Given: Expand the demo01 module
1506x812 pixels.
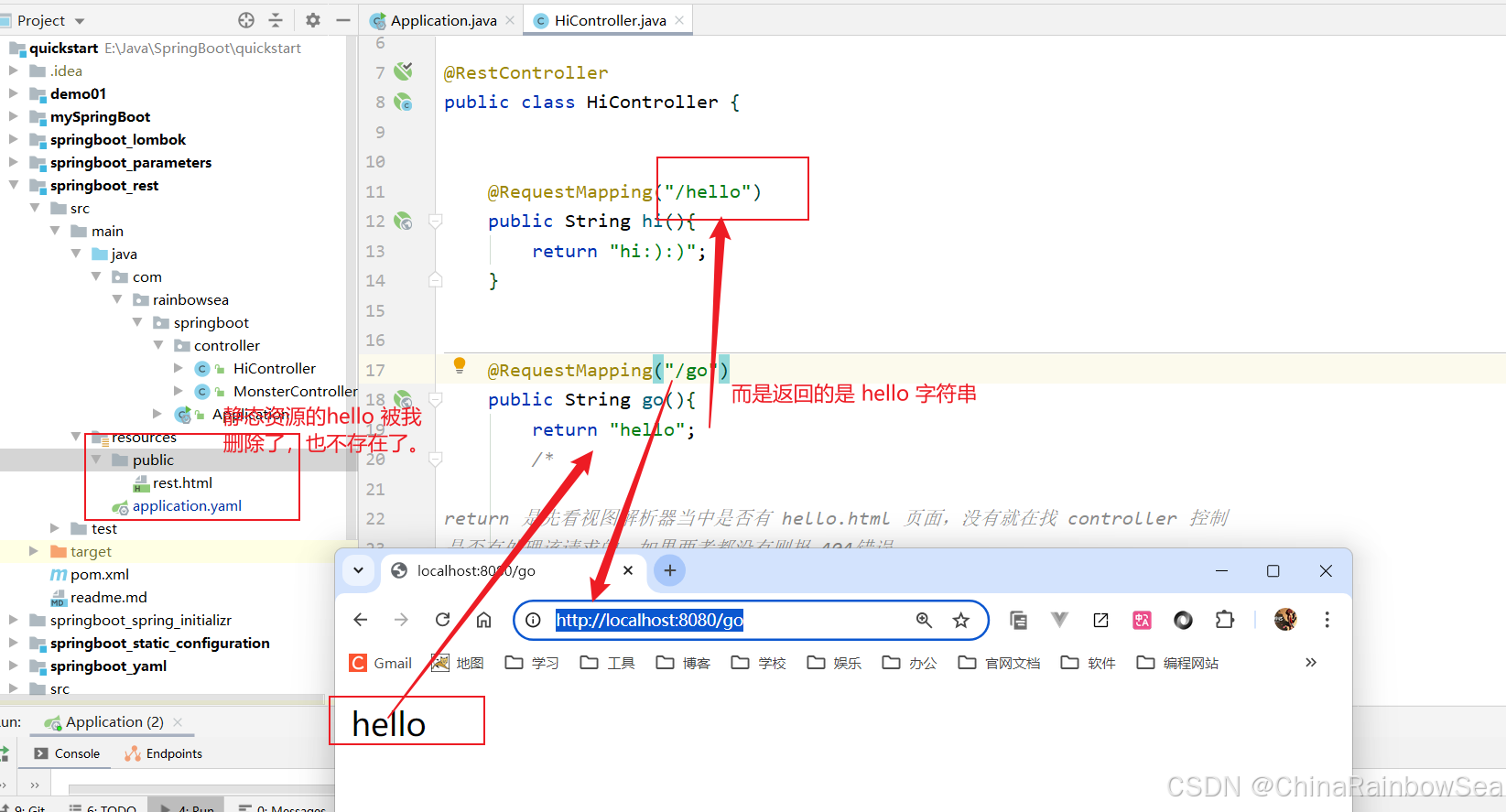Looking at the screenshot, I should 13,93.
